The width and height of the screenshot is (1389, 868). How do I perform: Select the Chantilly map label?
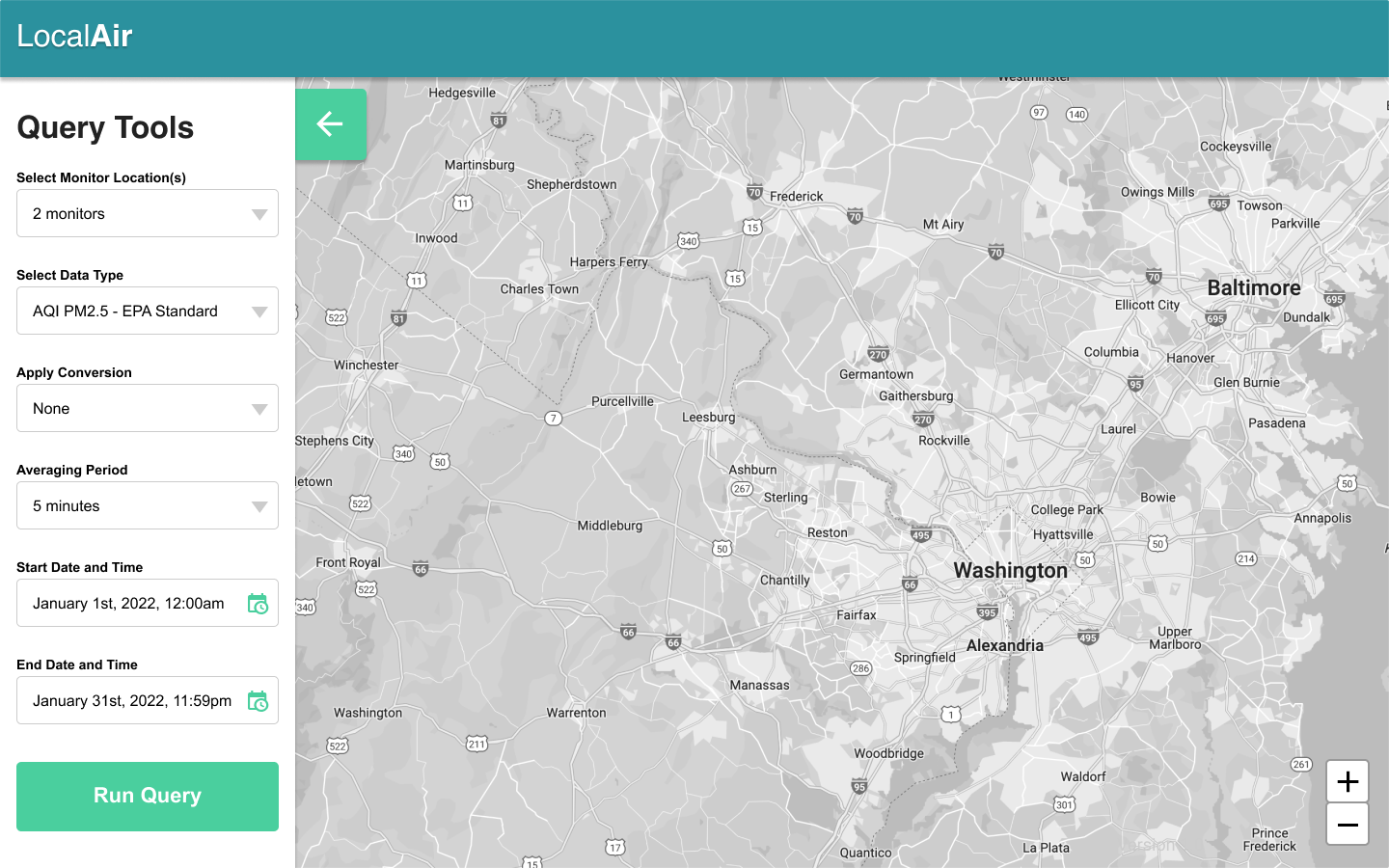click(x=785, y=581)
